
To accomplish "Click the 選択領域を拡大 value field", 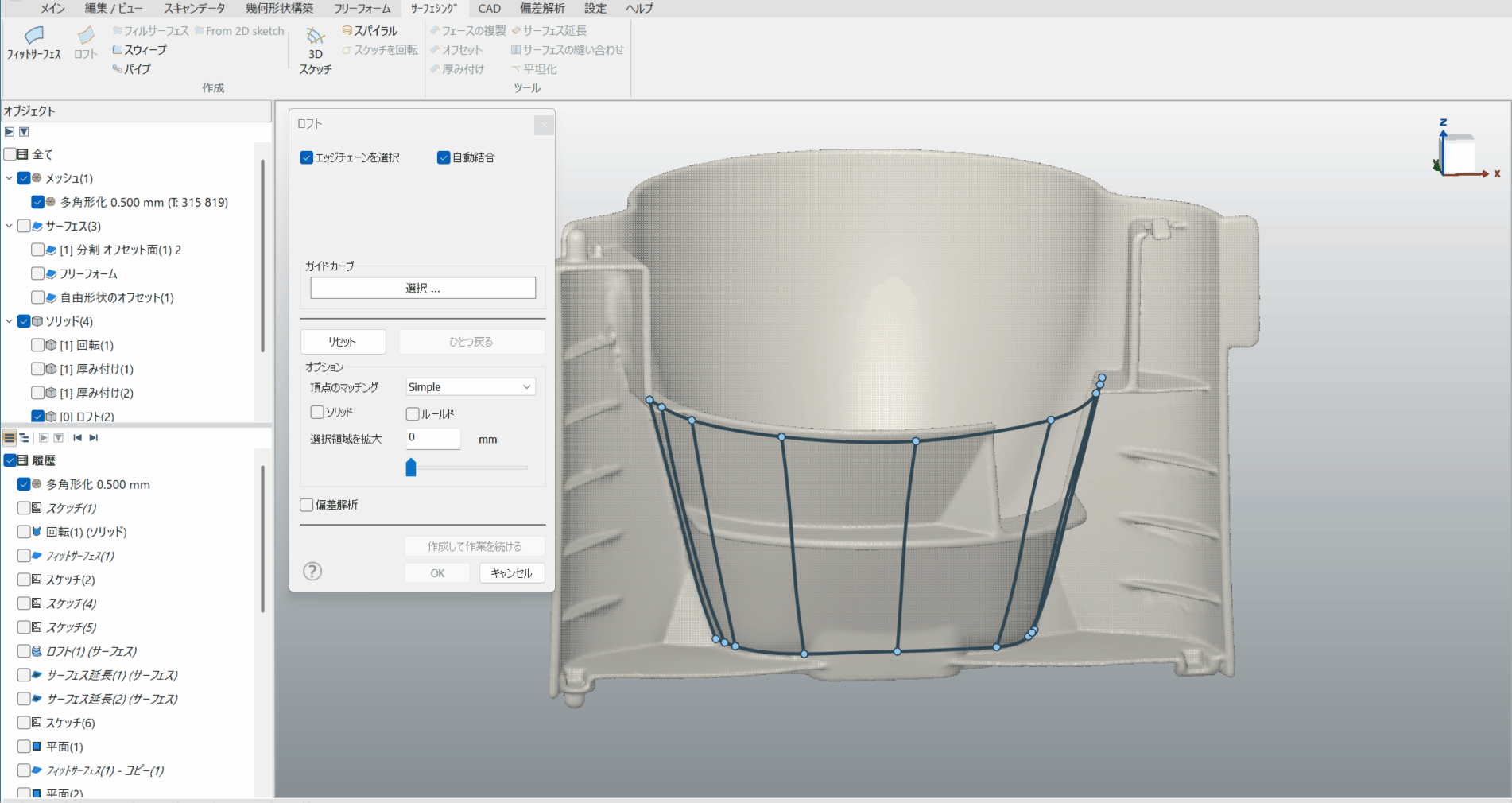I will click(432, 438).
